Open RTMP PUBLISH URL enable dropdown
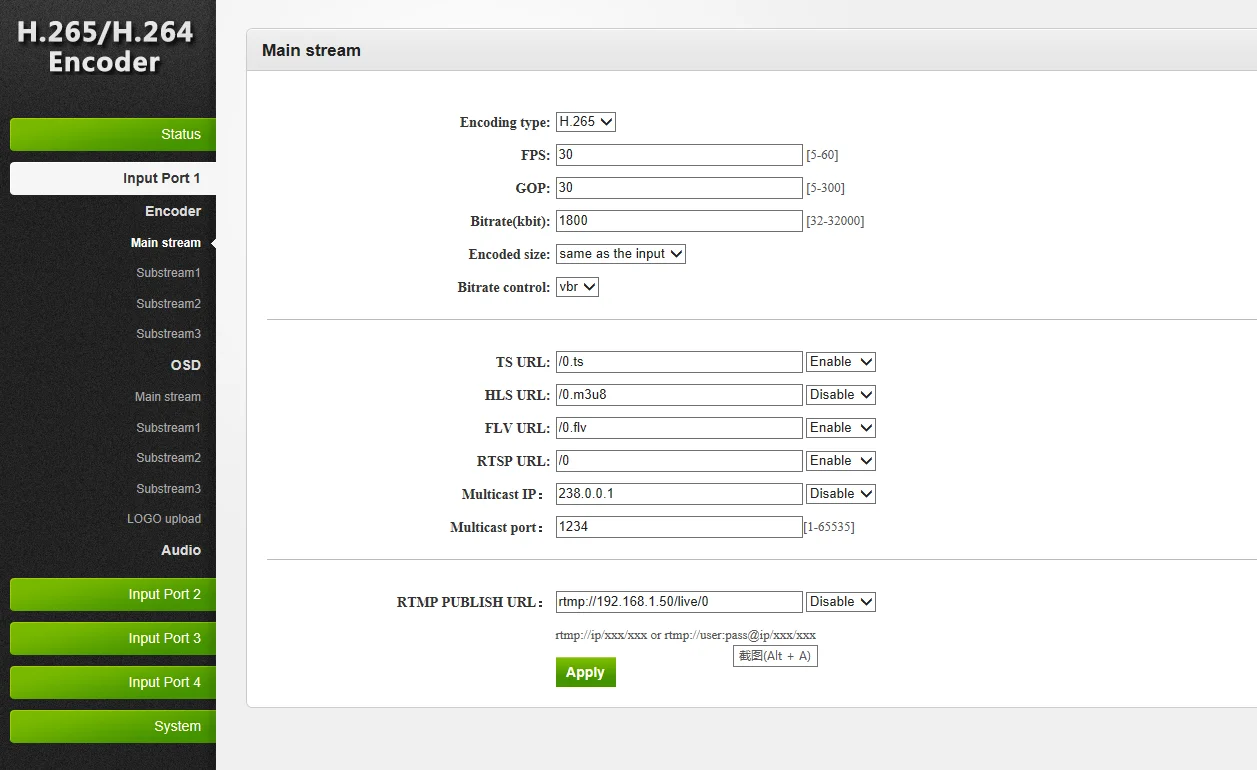Viewport: 1257px width, 770px height. (841, 602)
